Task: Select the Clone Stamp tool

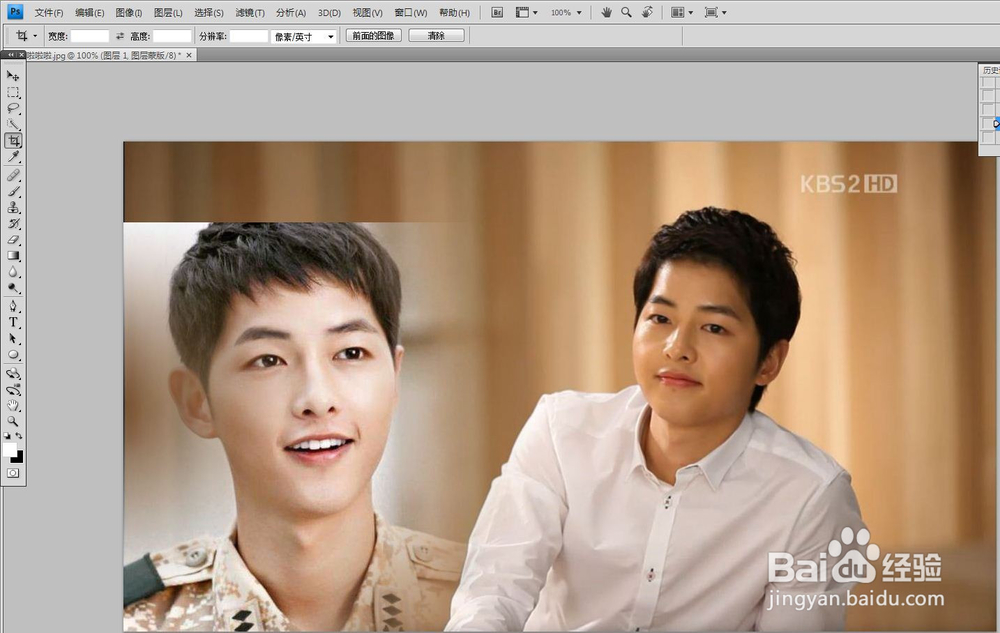Action: [x=13, y=207]
